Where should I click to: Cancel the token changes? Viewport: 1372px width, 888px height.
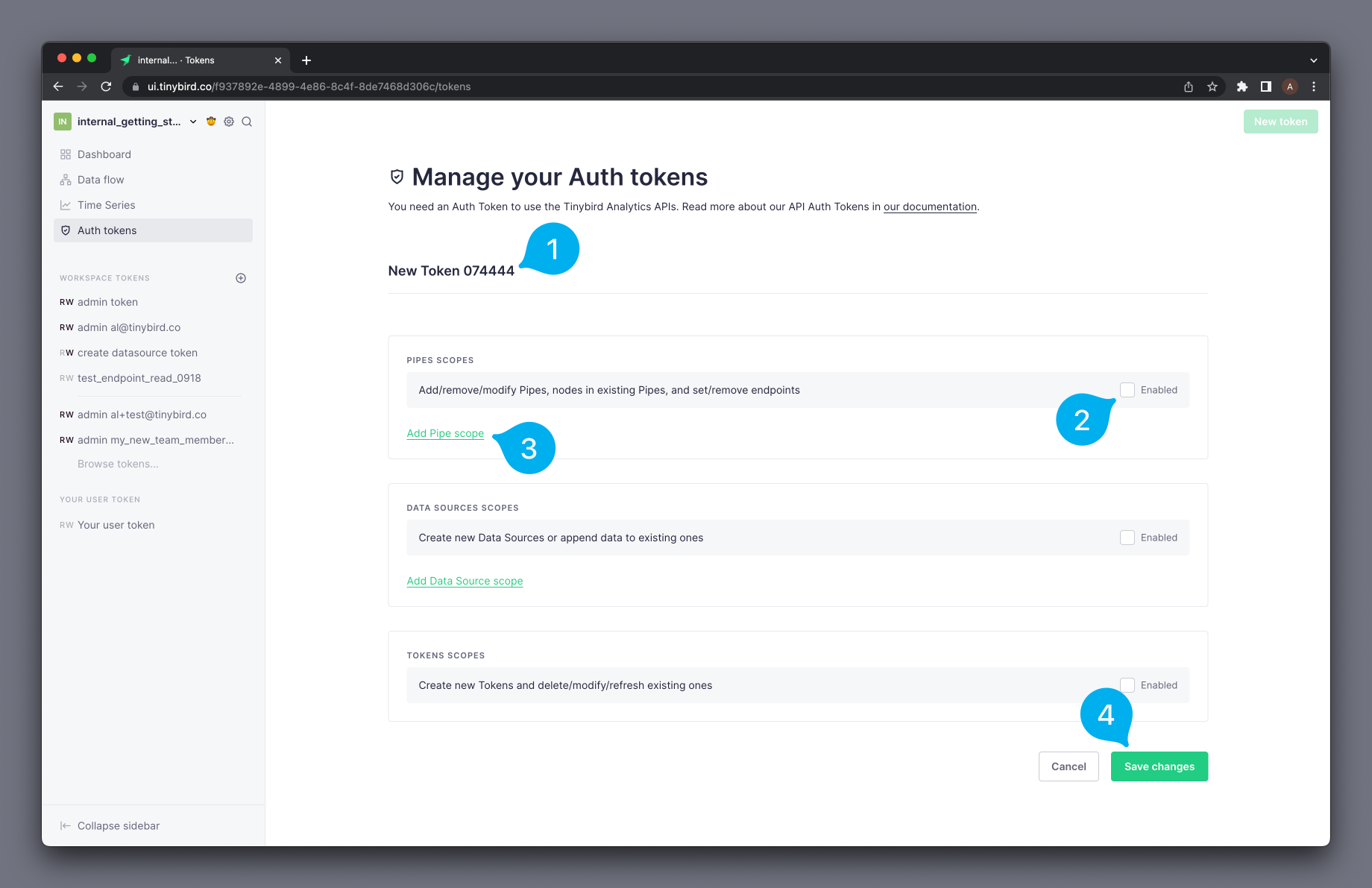point(1069,766)
